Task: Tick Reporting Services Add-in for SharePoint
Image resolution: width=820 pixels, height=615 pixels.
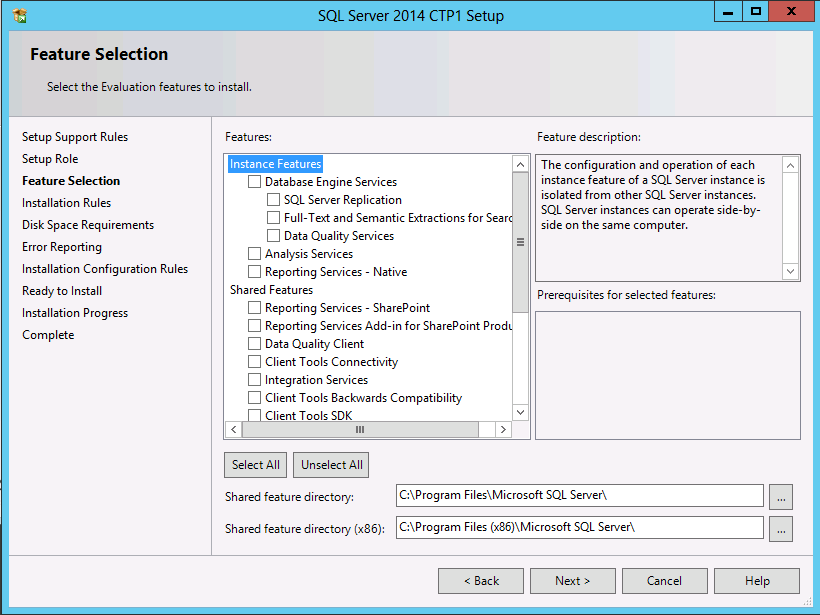Action: (x=254, y=326)
